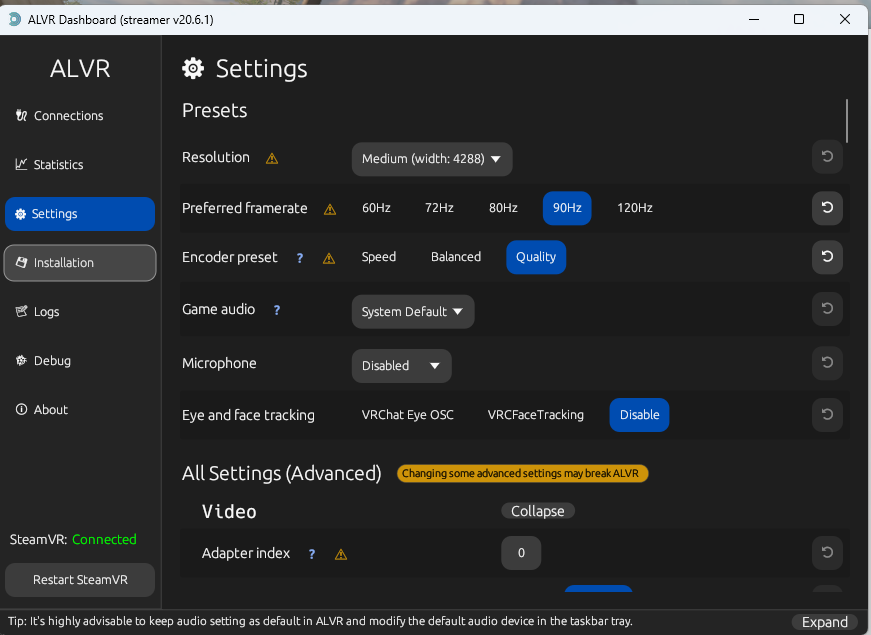Restart SteamVR
The height and width of the screenshot is (635, 871).
(79, 580)
